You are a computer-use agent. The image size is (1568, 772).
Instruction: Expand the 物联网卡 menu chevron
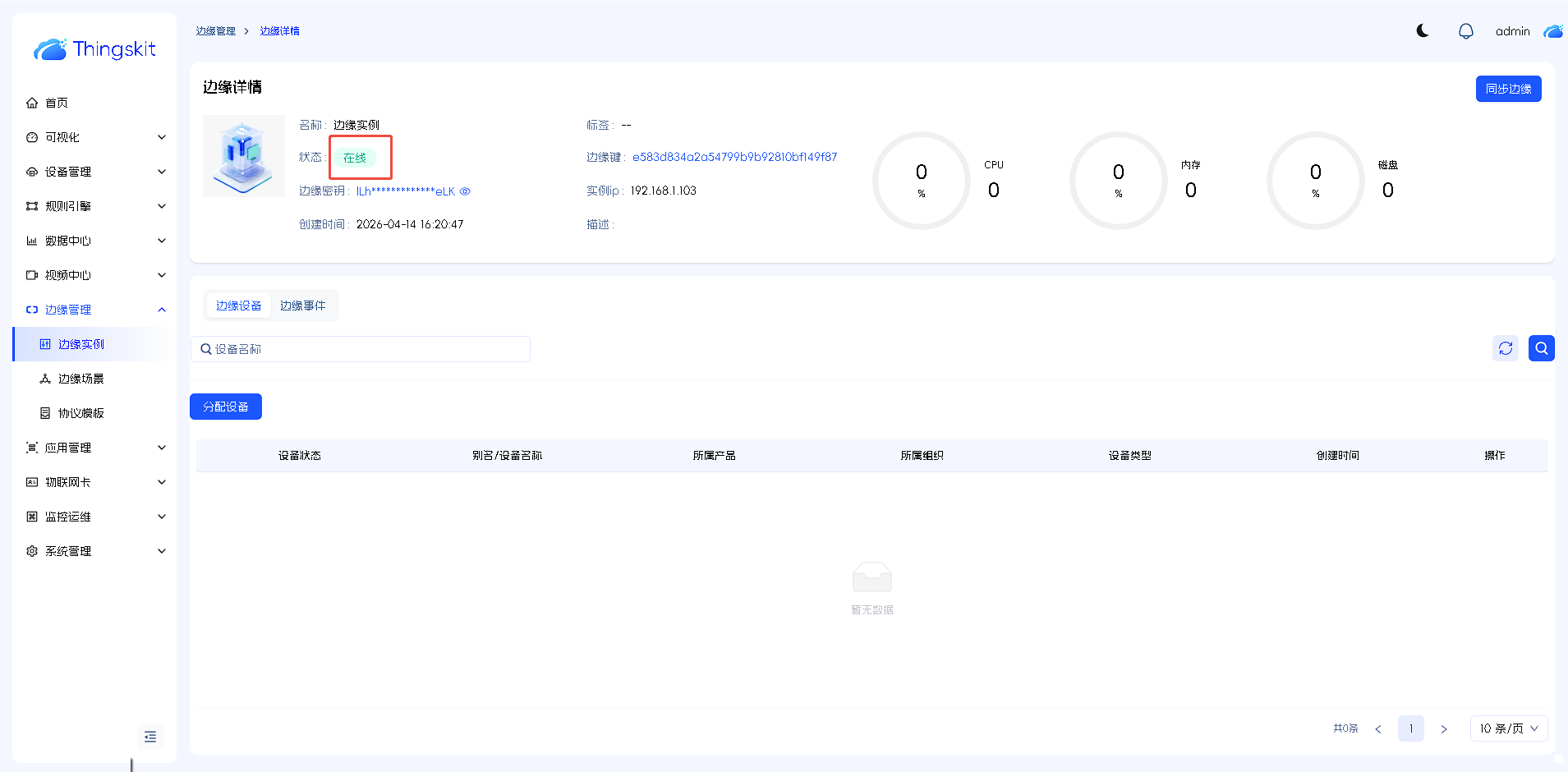[x=162, y=482]
